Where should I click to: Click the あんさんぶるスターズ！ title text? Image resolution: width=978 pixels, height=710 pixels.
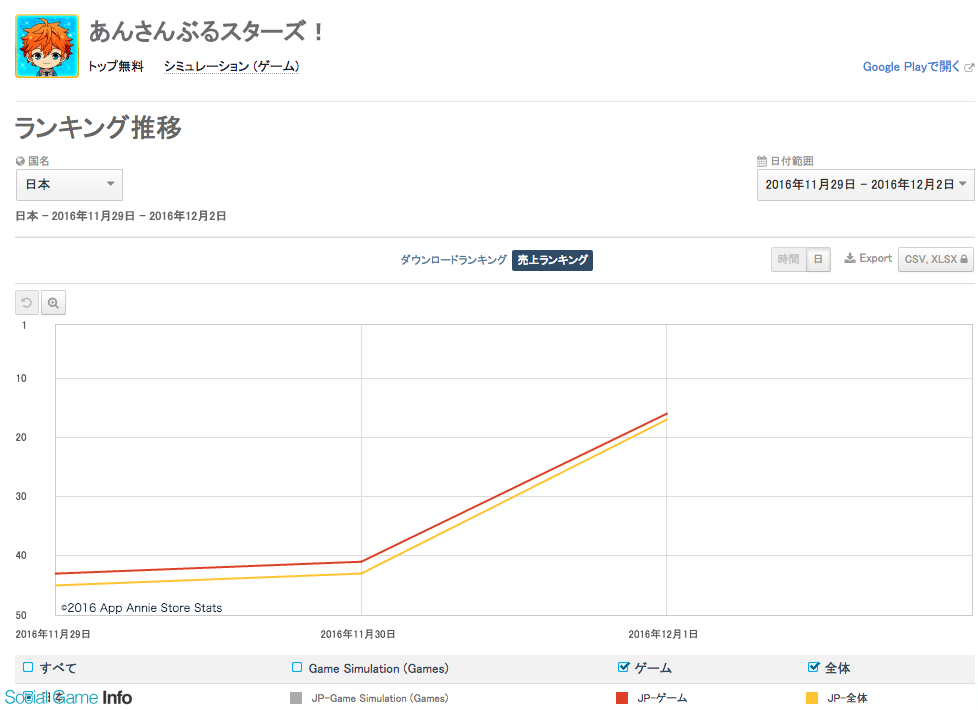tap(206, 31)
